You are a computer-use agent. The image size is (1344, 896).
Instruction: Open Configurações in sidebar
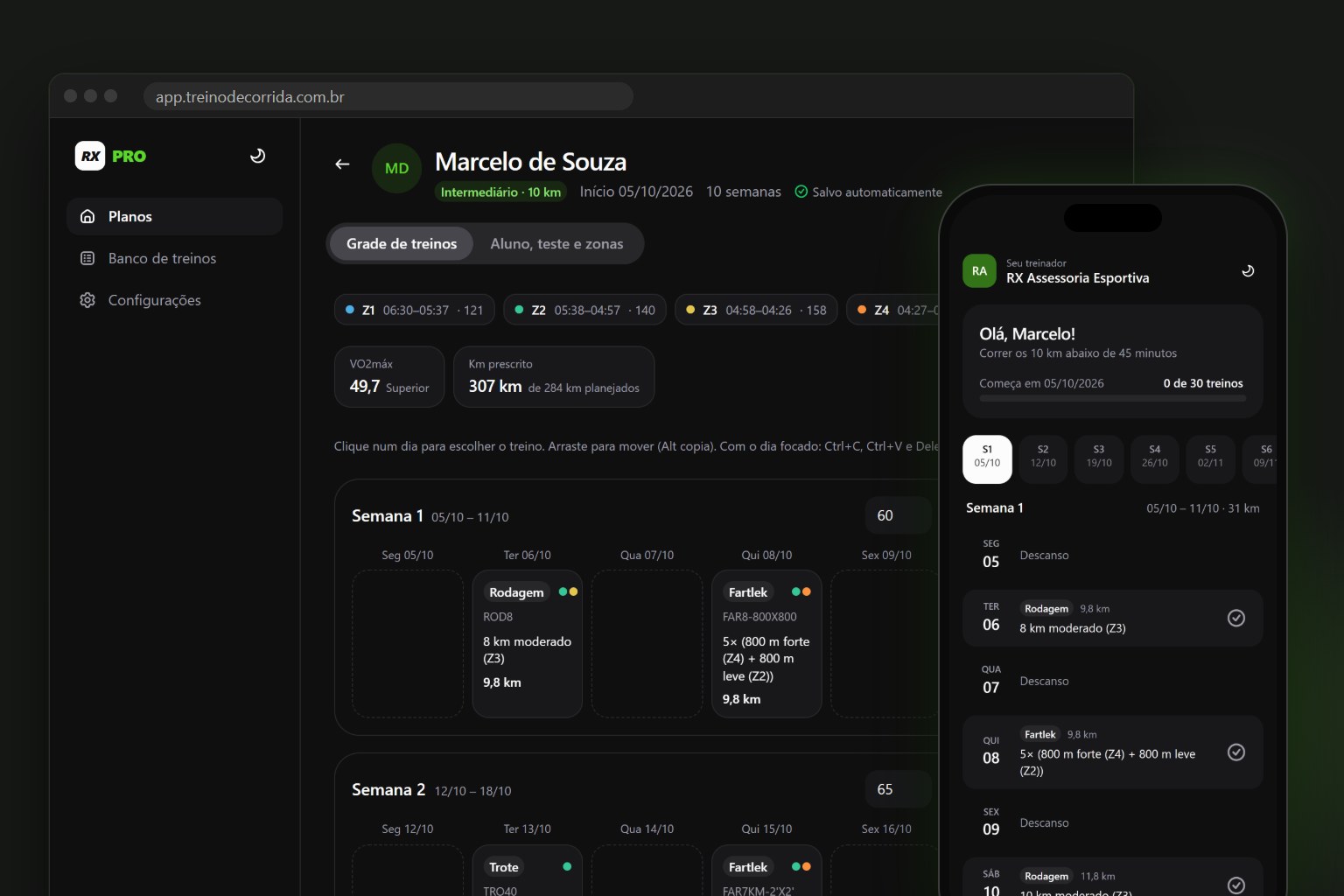click(x=174, y=300)
